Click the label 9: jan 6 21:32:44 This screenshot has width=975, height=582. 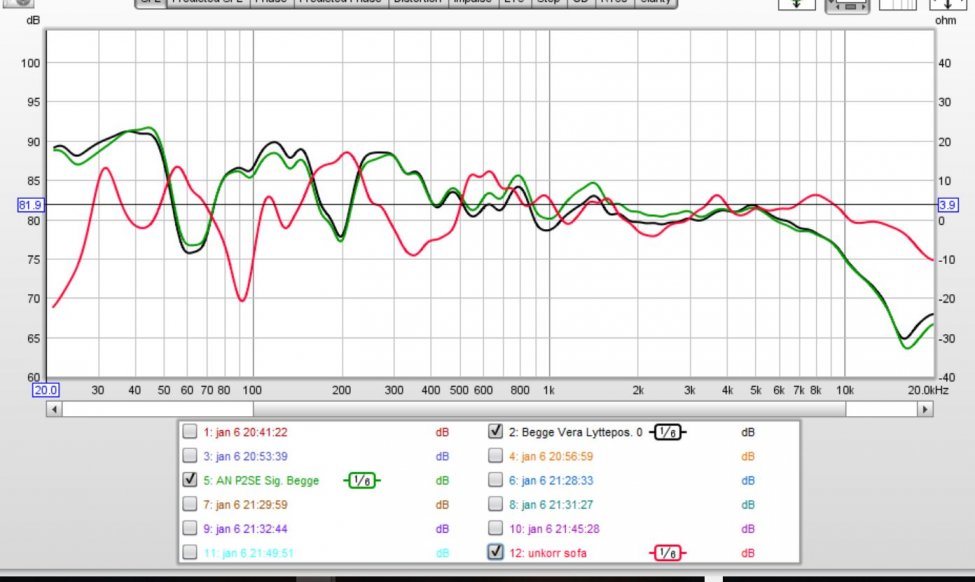click(x=246, y=529)
